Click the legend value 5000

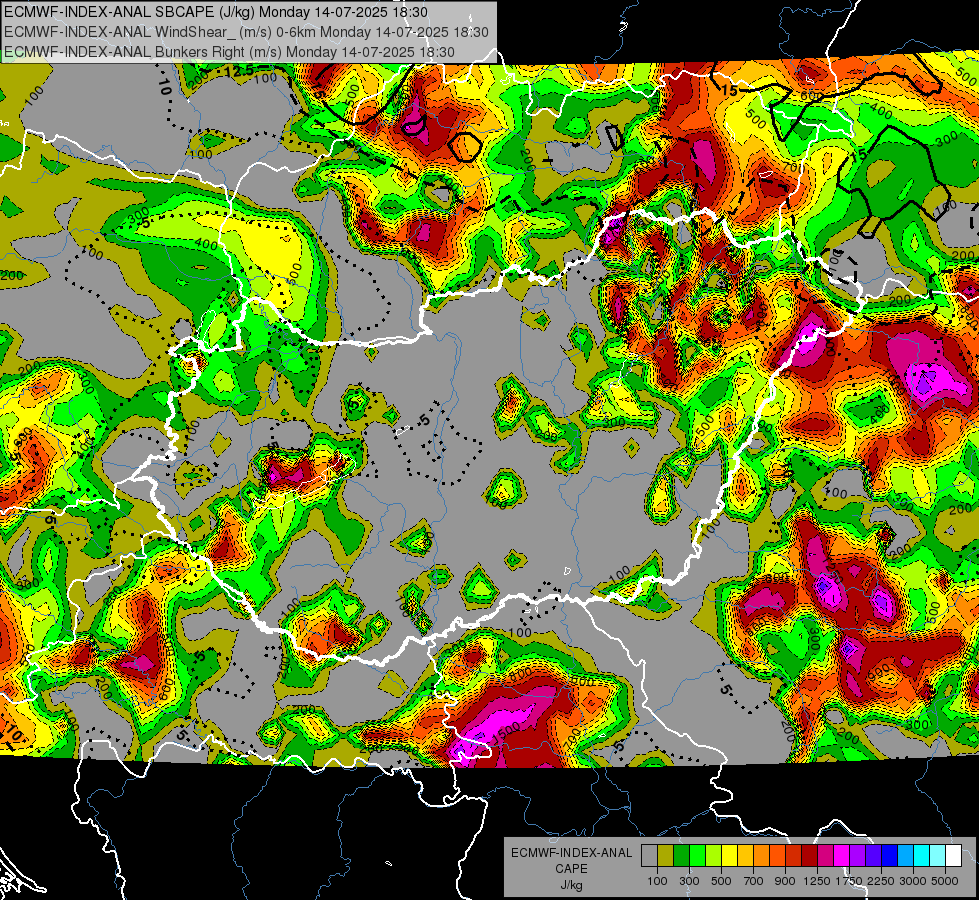(945, 881)
